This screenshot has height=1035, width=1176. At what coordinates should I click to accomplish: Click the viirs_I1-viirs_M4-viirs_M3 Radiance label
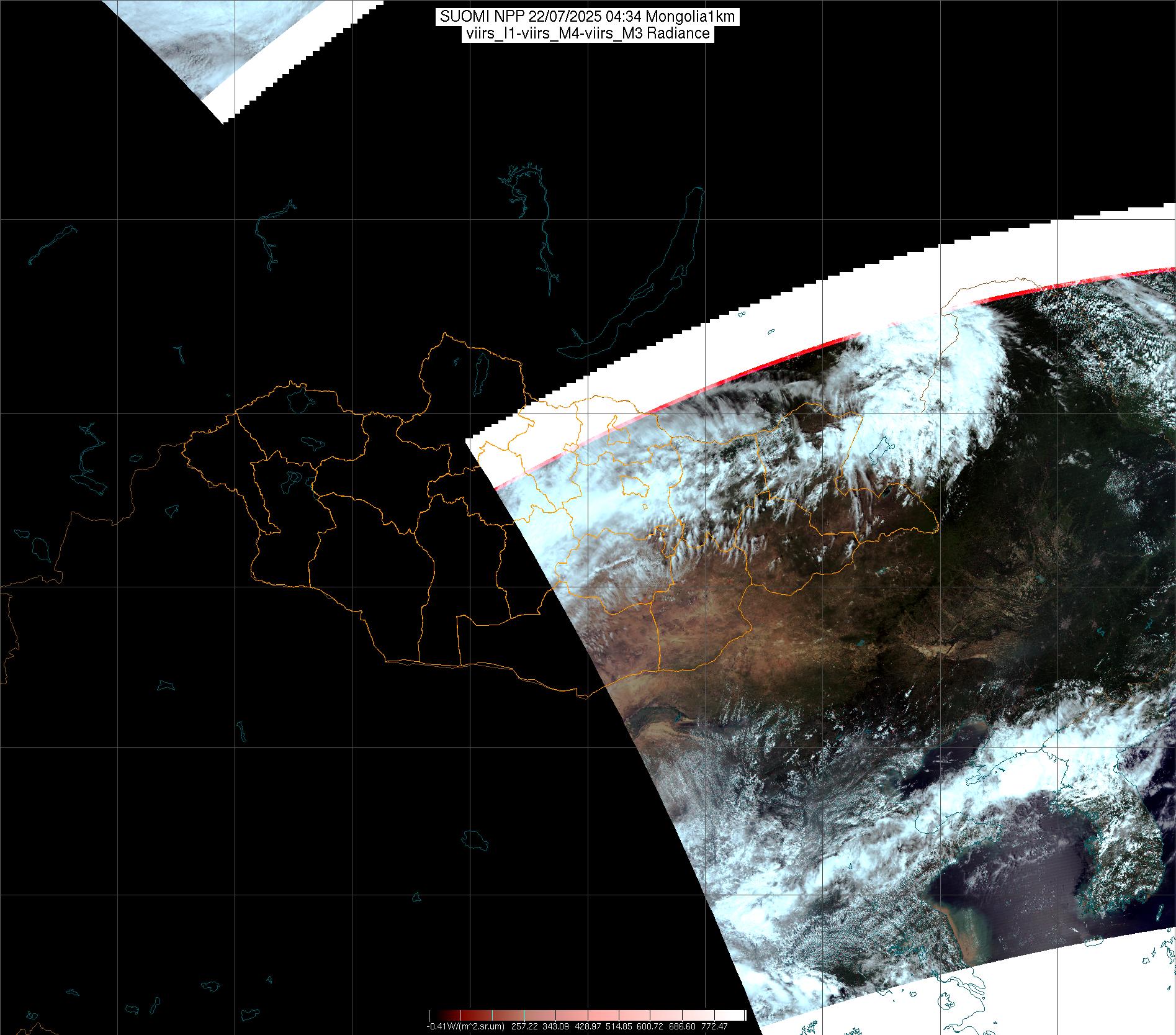pos(587,34)
